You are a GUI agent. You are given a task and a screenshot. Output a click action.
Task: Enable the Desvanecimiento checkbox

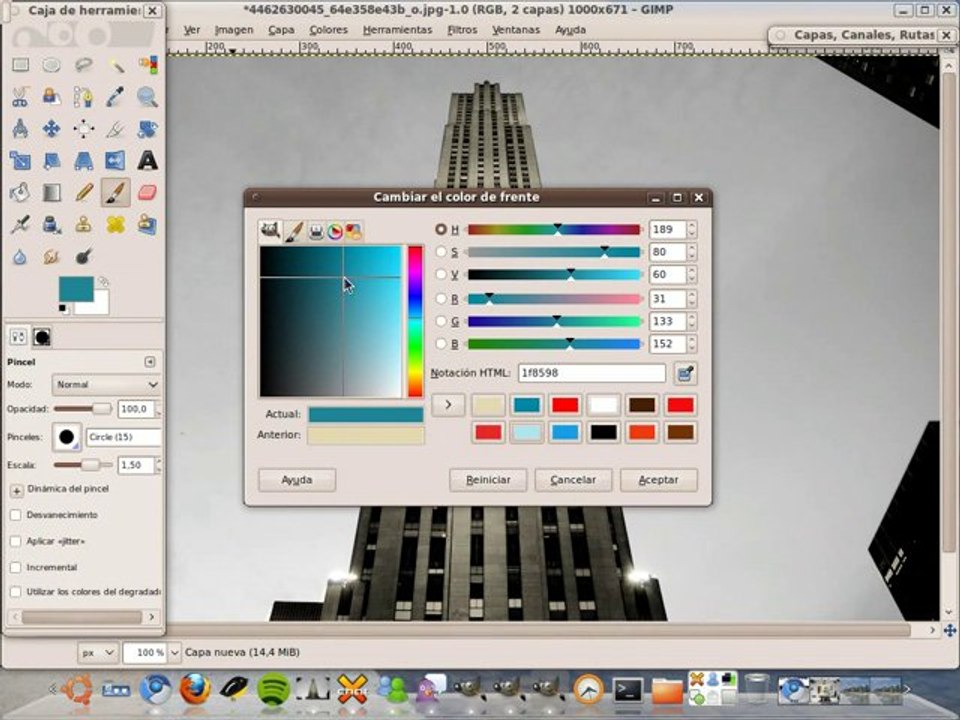click(x=16, y=515)
